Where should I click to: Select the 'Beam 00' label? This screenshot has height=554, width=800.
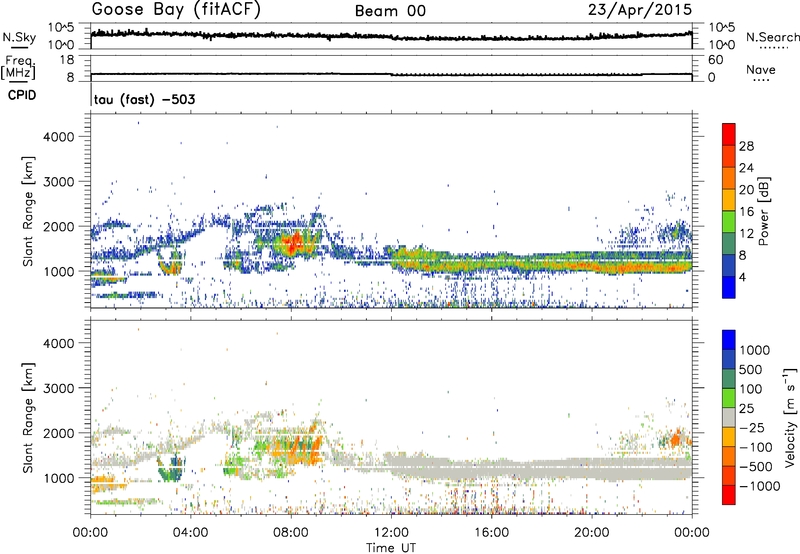pos(390,11)
